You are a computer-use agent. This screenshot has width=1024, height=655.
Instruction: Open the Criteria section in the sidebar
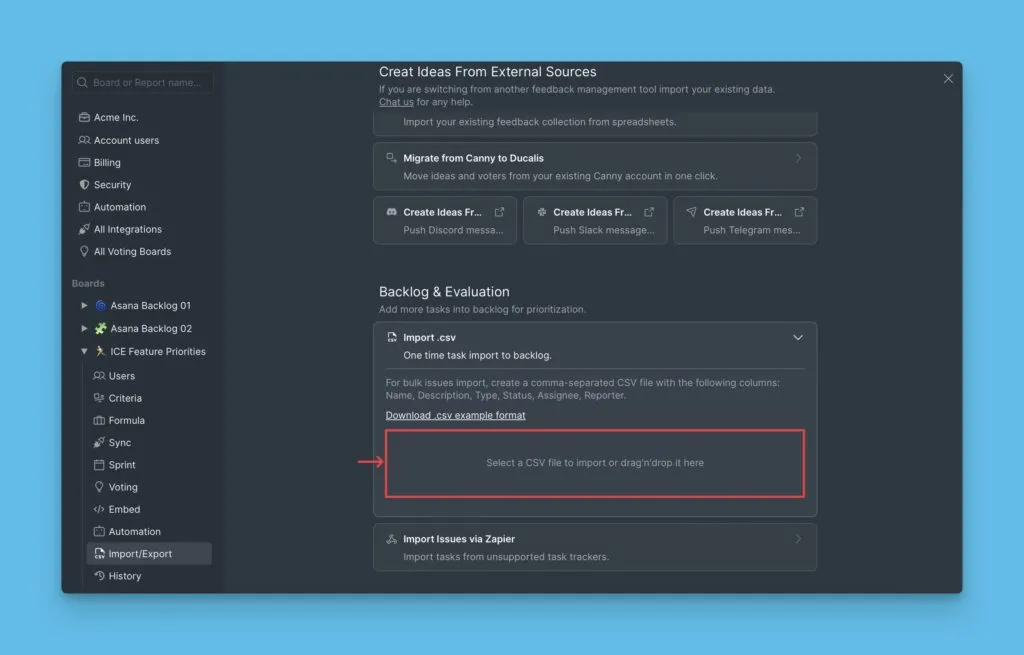[100, 397]
